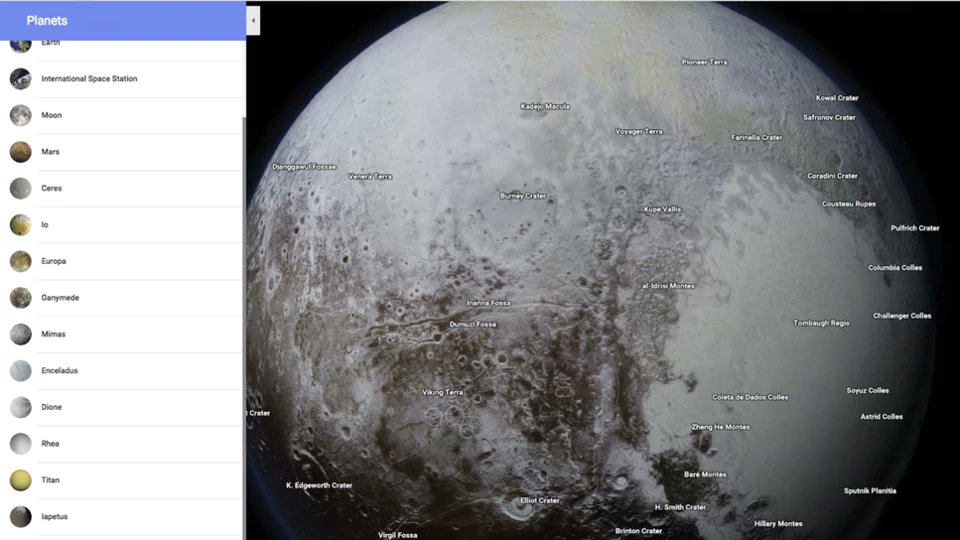The width and height of the screenshot is (960, 540).
Task: Click the Soyuz Colles label
Action: 868,391
